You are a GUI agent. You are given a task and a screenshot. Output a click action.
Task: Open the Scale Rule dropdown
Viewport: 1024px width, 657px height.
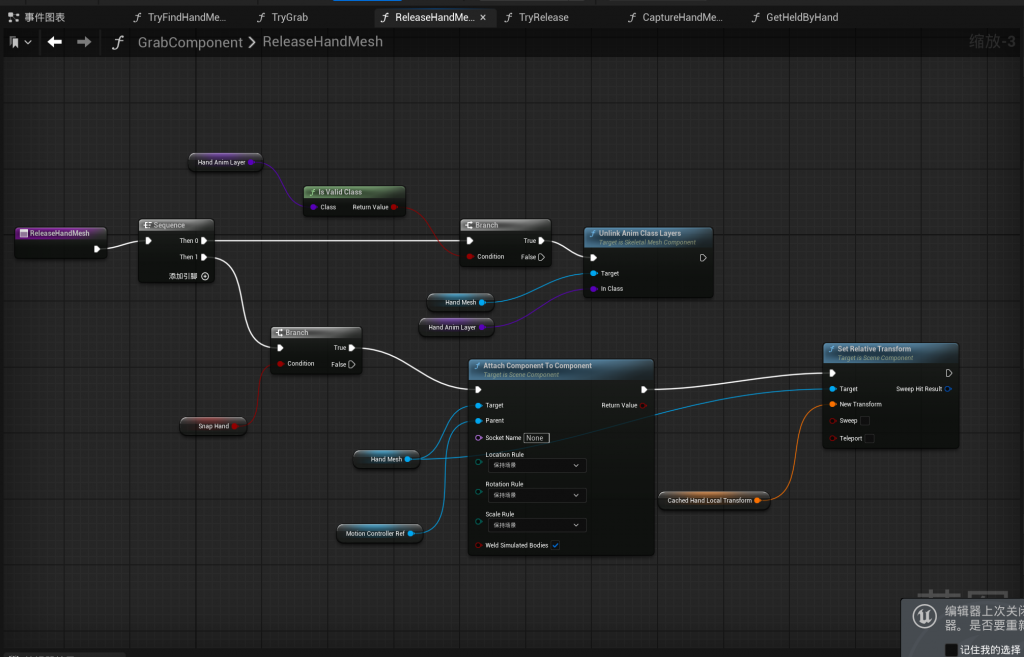point(536,525)
